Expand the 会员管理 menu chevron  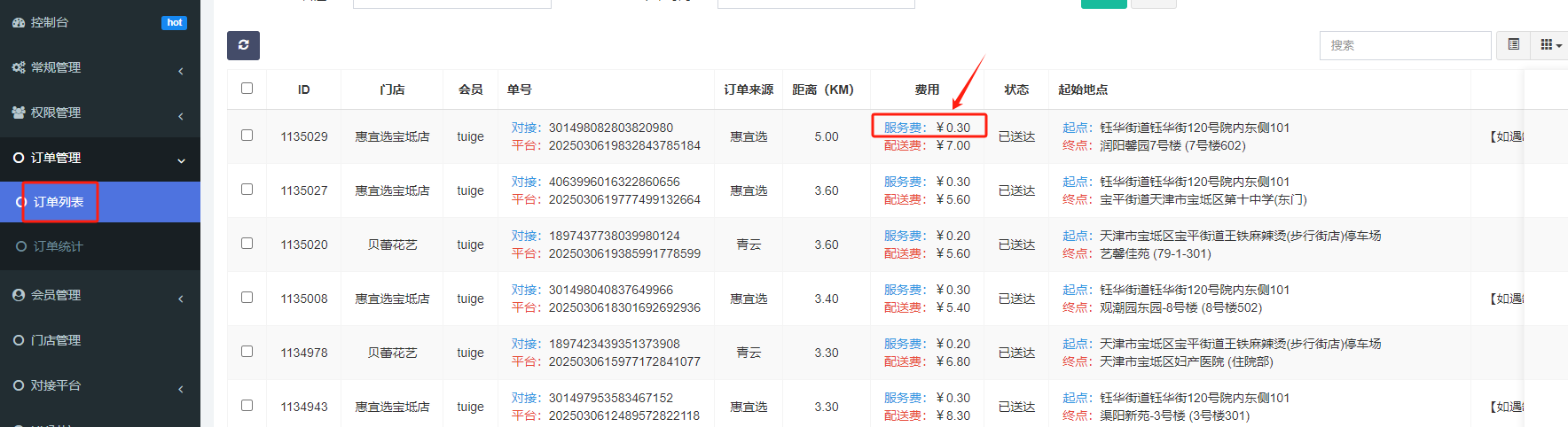coord(181,298)
